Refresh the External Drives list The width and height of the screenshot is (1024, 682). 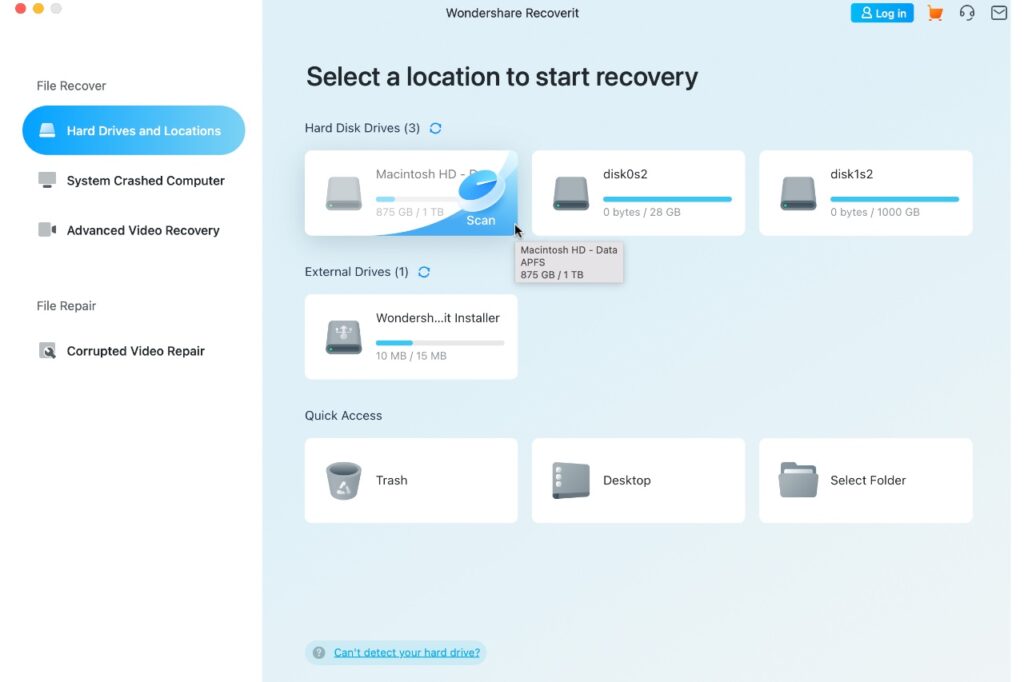pyautogui.click(x=424, y=272)
